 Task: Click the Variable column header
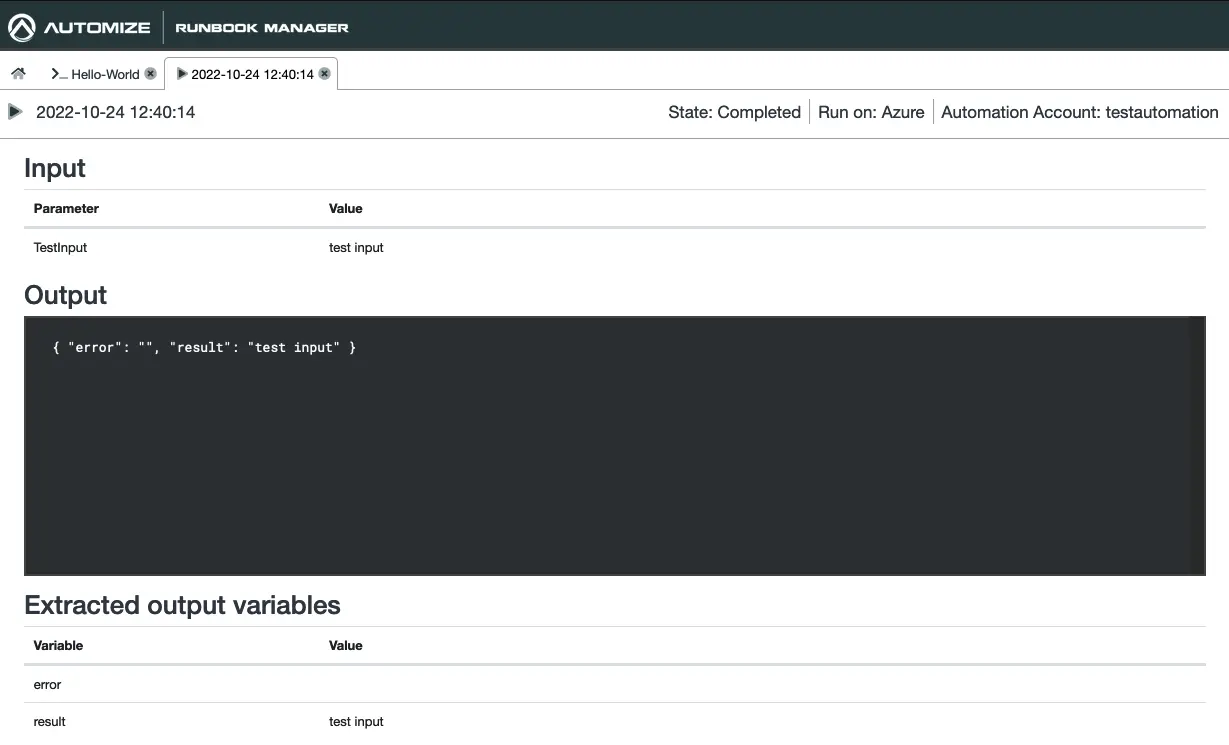(x=58, y=646)
